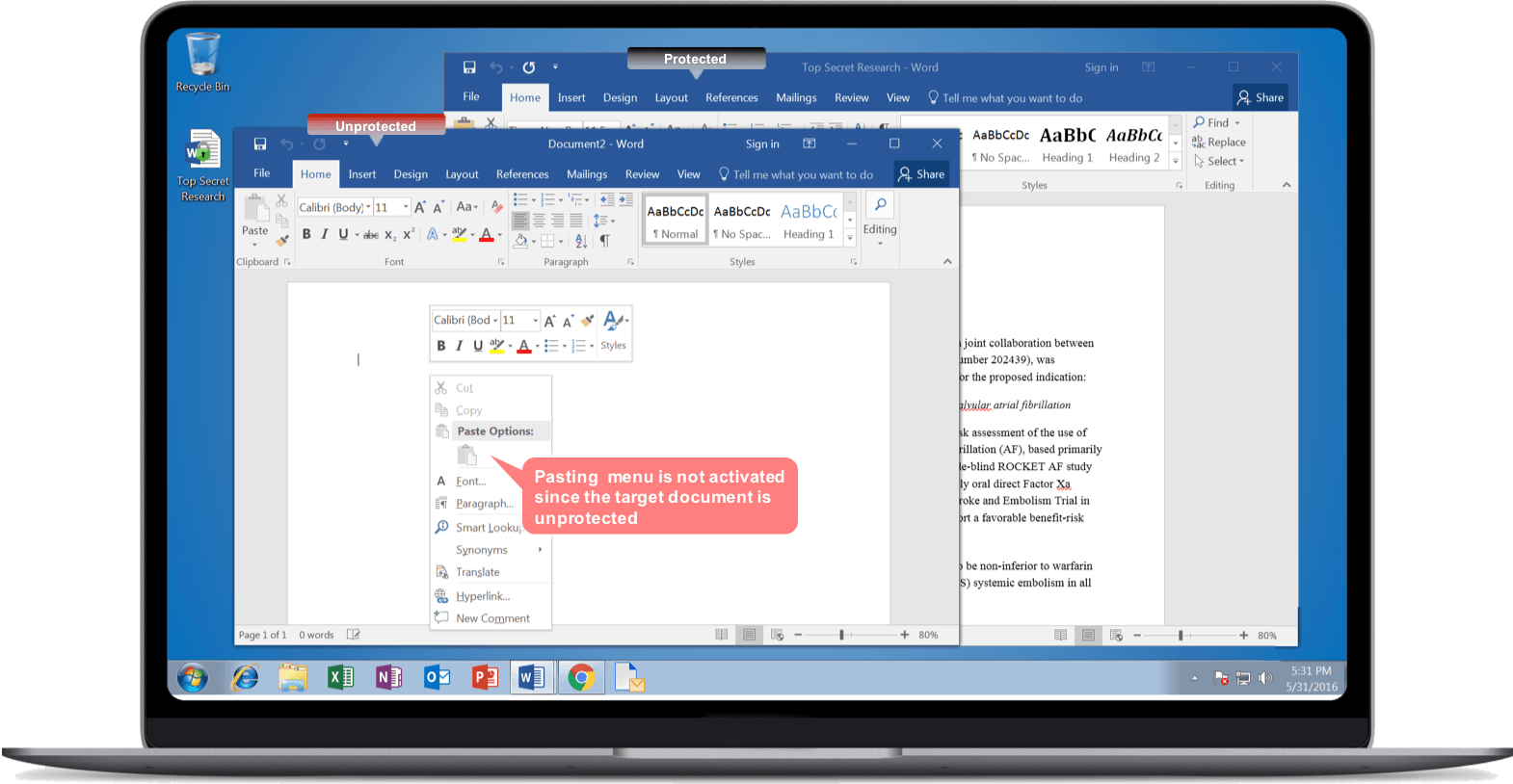Viewport: 1513px width, 784px height.
Task: Adjust Document2 zoom slider handle
Action: (x=841, y=635)
